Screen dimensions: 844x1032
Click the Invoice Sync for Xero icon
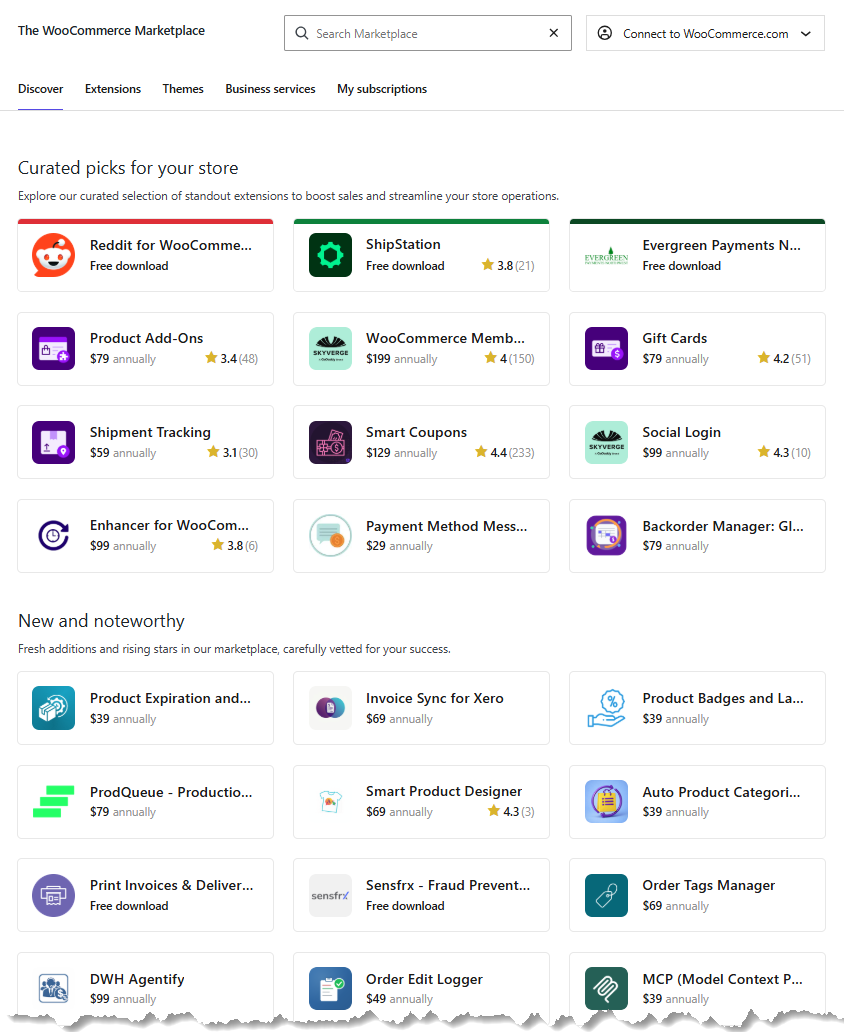tap(330, 708)
